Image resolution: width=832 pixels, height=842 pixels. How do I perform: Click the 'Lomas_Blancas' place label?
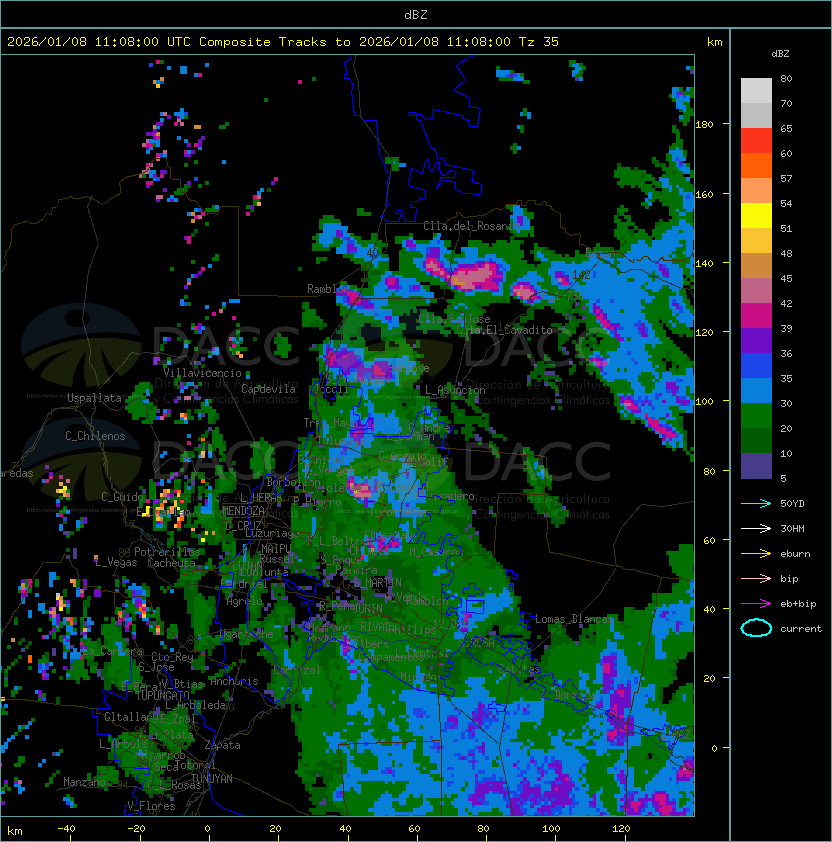[x=574, y=619]
